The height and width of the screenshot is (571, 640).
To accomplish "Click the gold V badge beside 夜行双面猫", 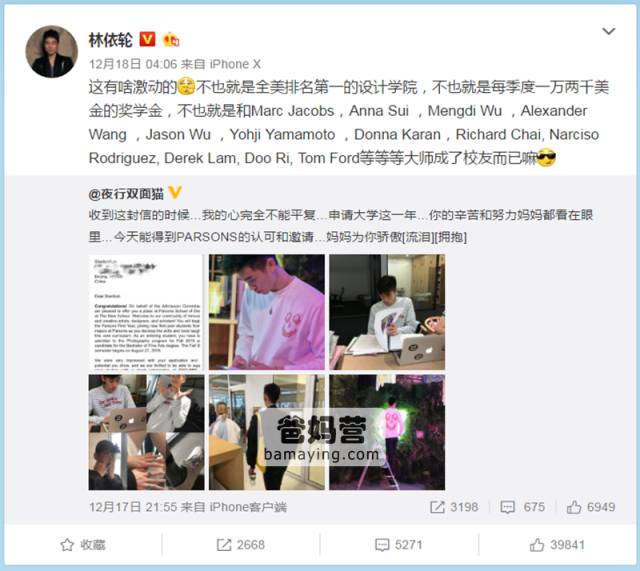I will pyautogui.click(x=175, y=192).
